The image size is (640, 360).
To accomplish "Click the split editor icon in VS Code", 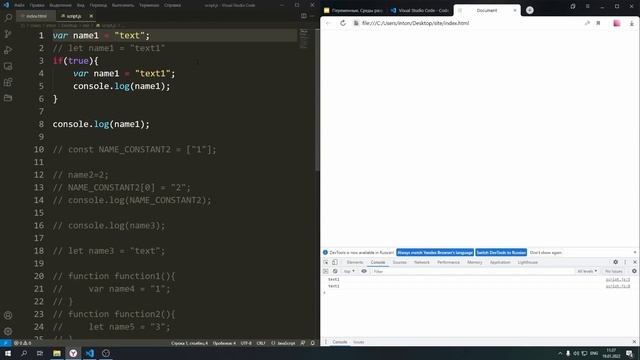I will [x=304, y=16].
